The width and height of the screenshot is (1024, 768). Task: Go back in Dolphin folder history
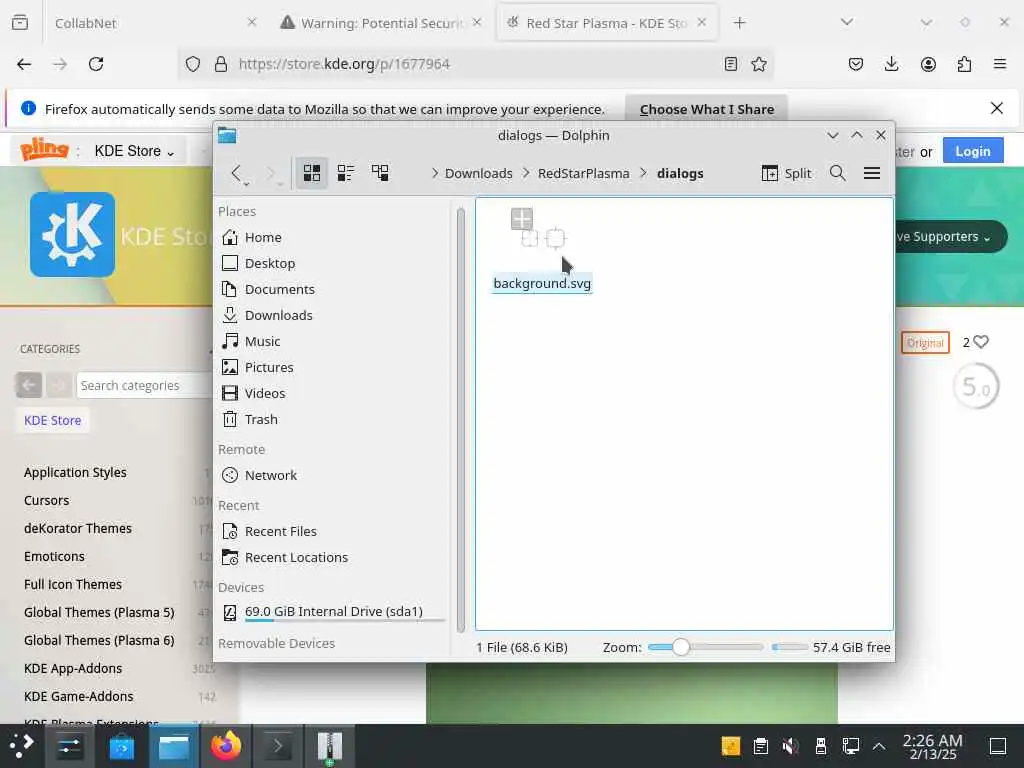click(236, 173)
